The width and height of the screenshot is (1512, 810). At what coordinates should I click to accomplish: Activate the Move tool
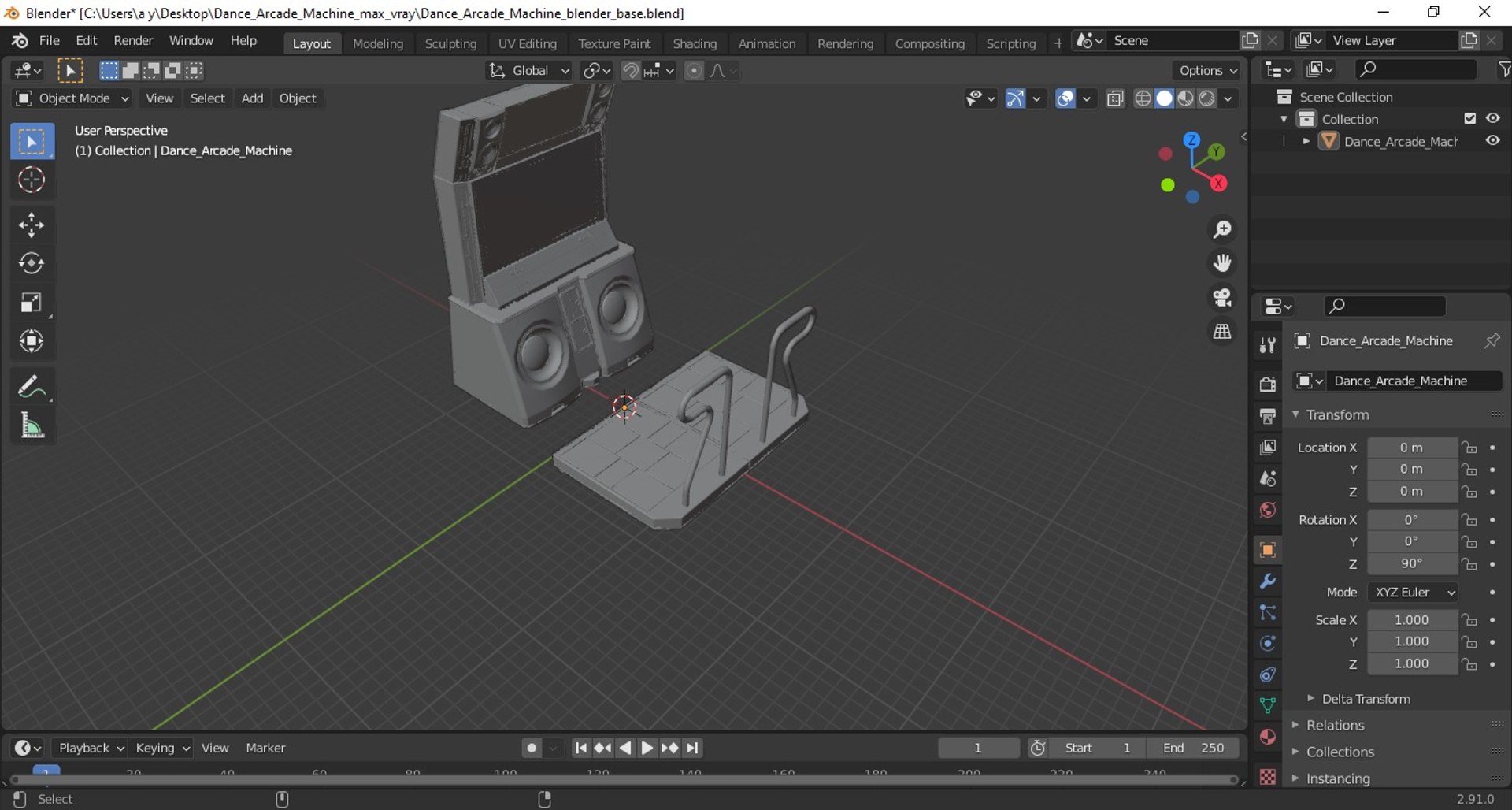(x=31, y=225)
